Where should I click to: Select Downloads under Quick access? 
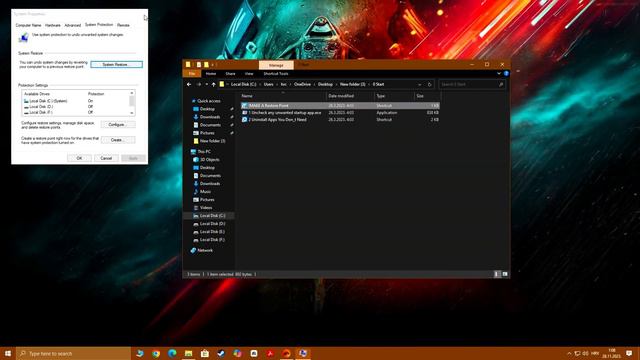(x=210, y=117)
